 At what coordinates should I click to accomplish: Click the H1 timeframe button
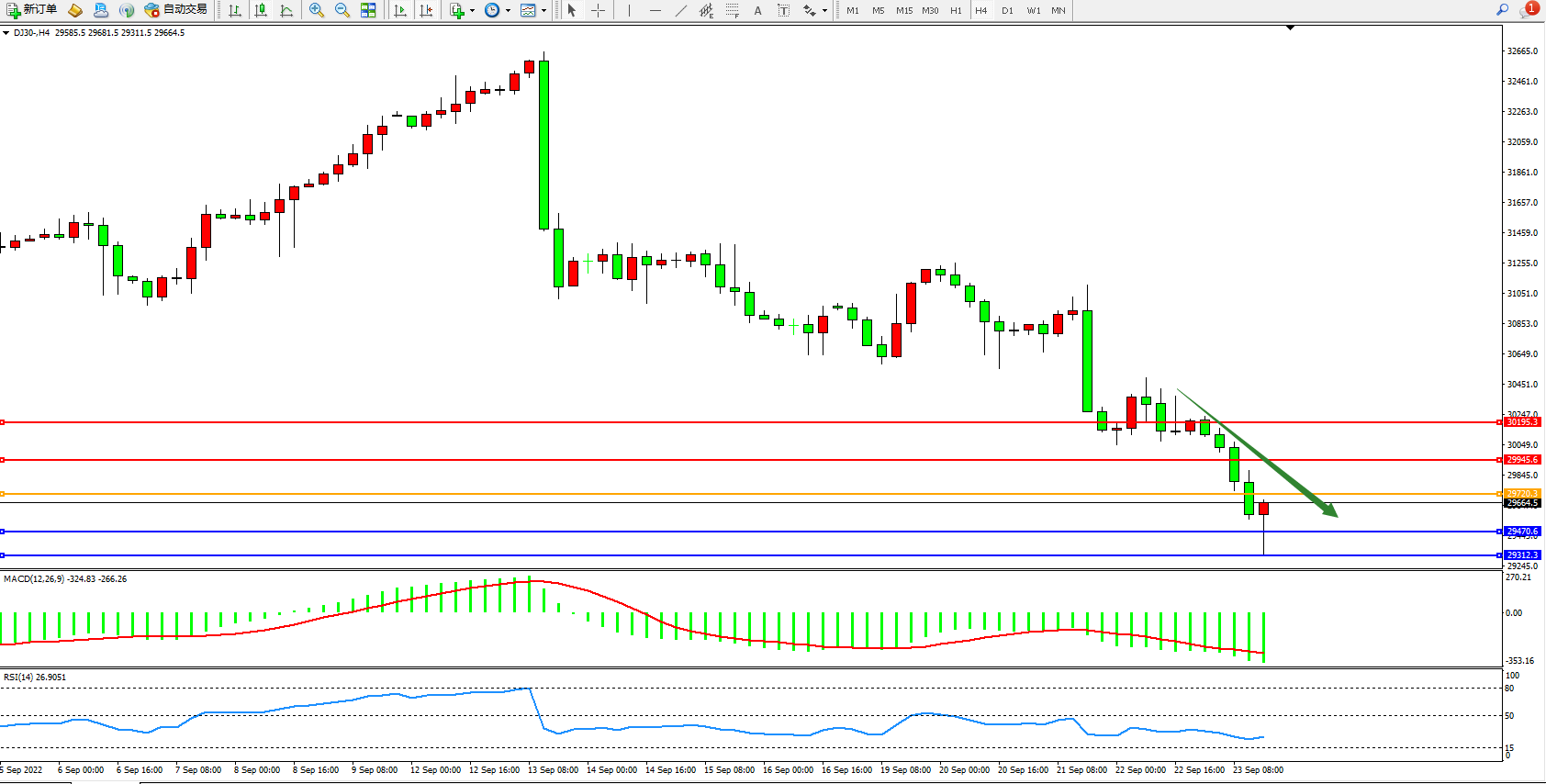pyautogui.click(x=956, y=11)
